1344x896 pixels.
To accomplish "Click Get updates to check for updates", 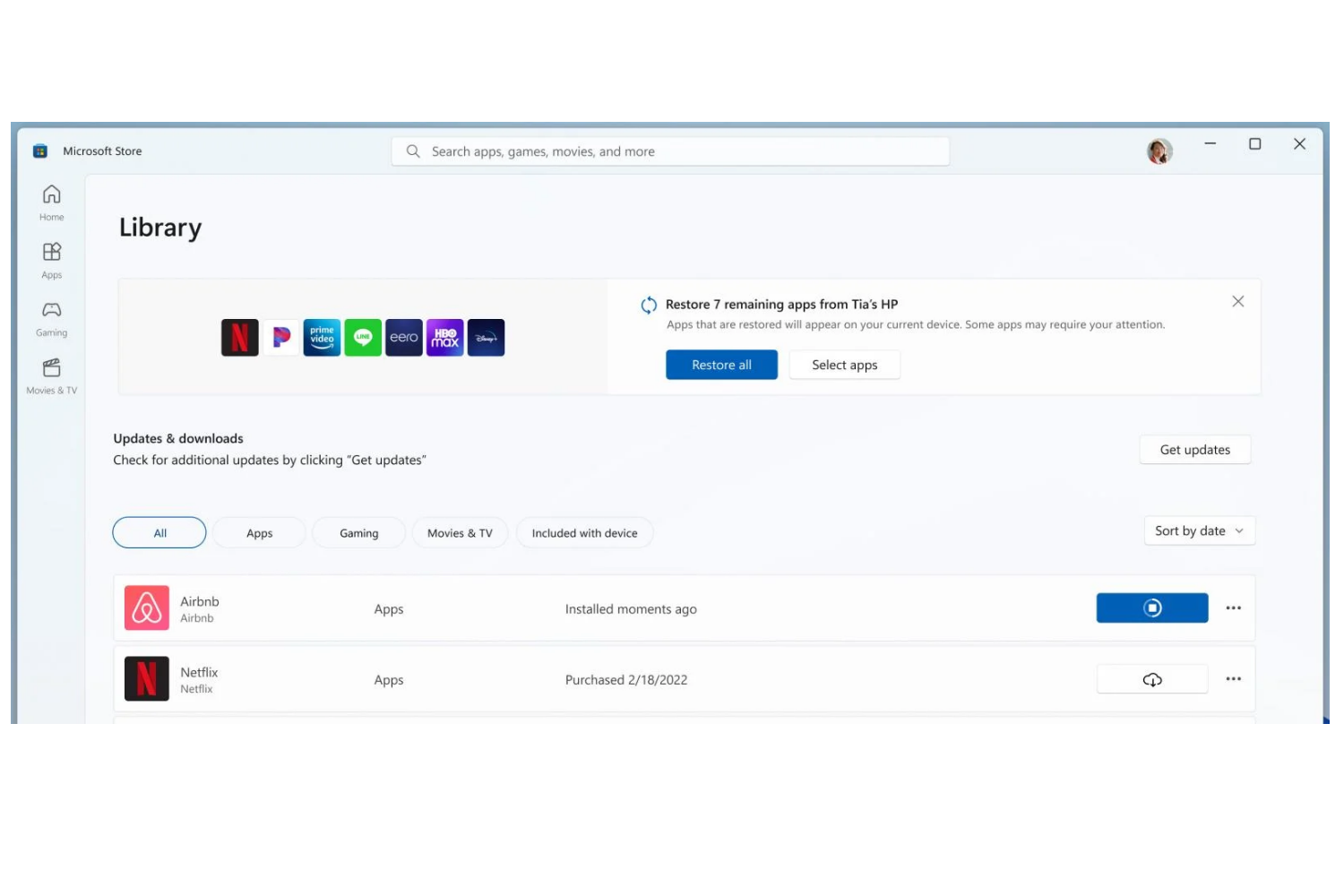I will click(1194, 449).
